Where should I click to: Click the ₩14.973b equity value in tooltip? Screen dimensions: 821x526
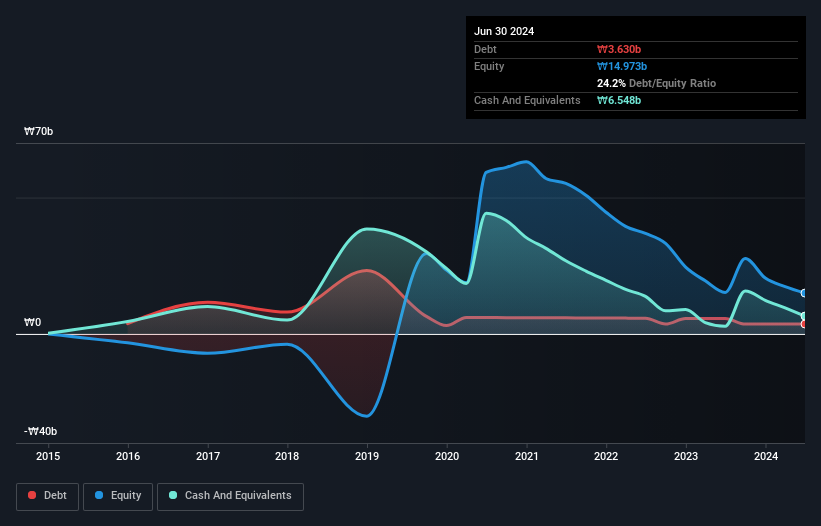click(x=622, y=66)
